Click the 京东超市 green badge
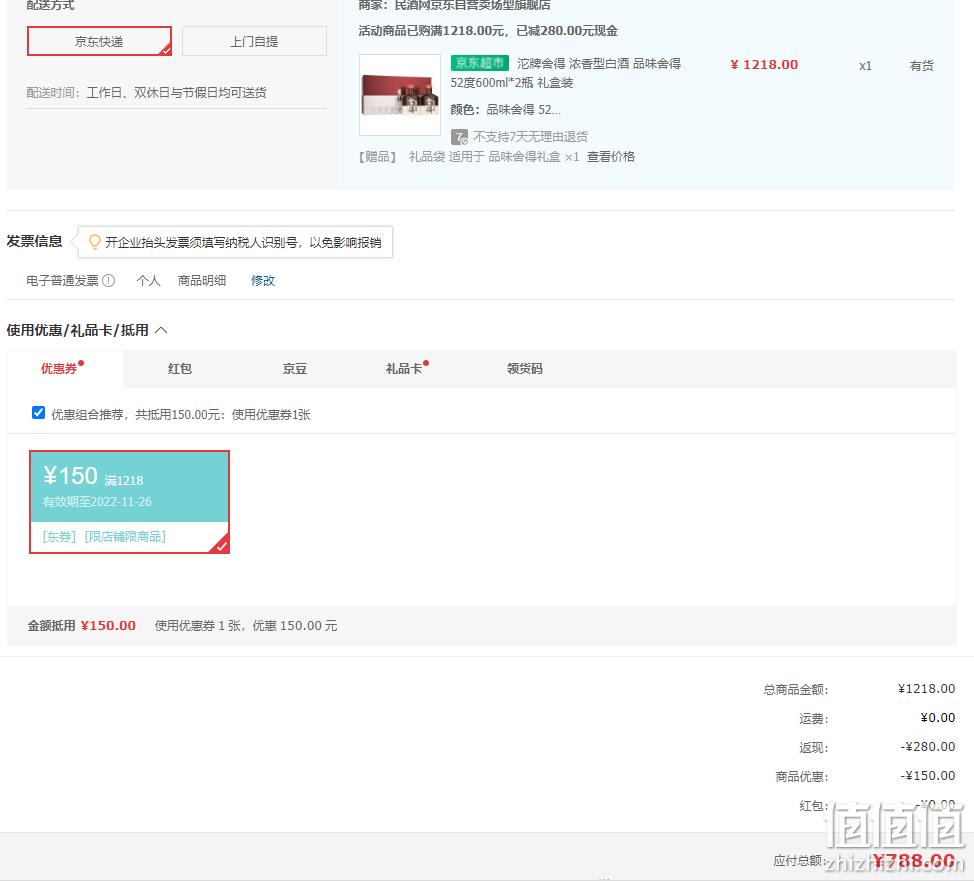The image size is (974, 881). pyautogui.click(x=480, y=63)
